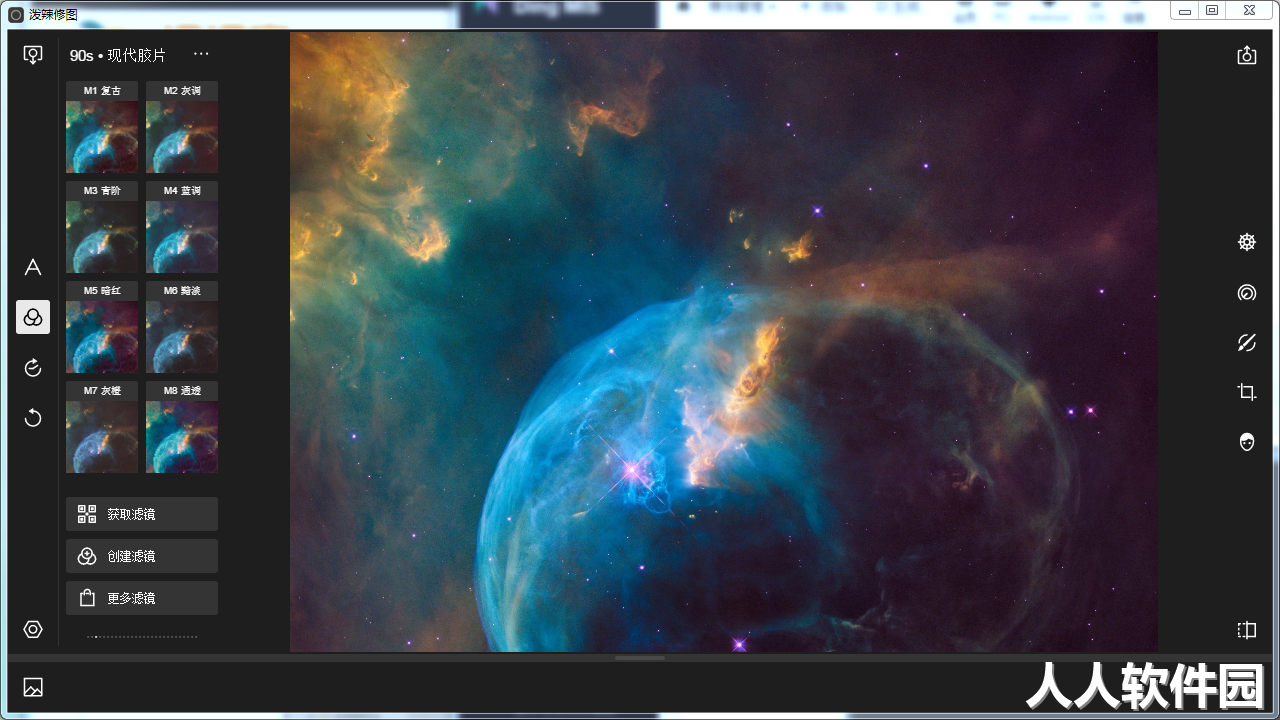The height and width of the screenshot is (720, 1280).
Task: Select the crop tool icon
Action: pyautogui.click(x=1246, y=392)
